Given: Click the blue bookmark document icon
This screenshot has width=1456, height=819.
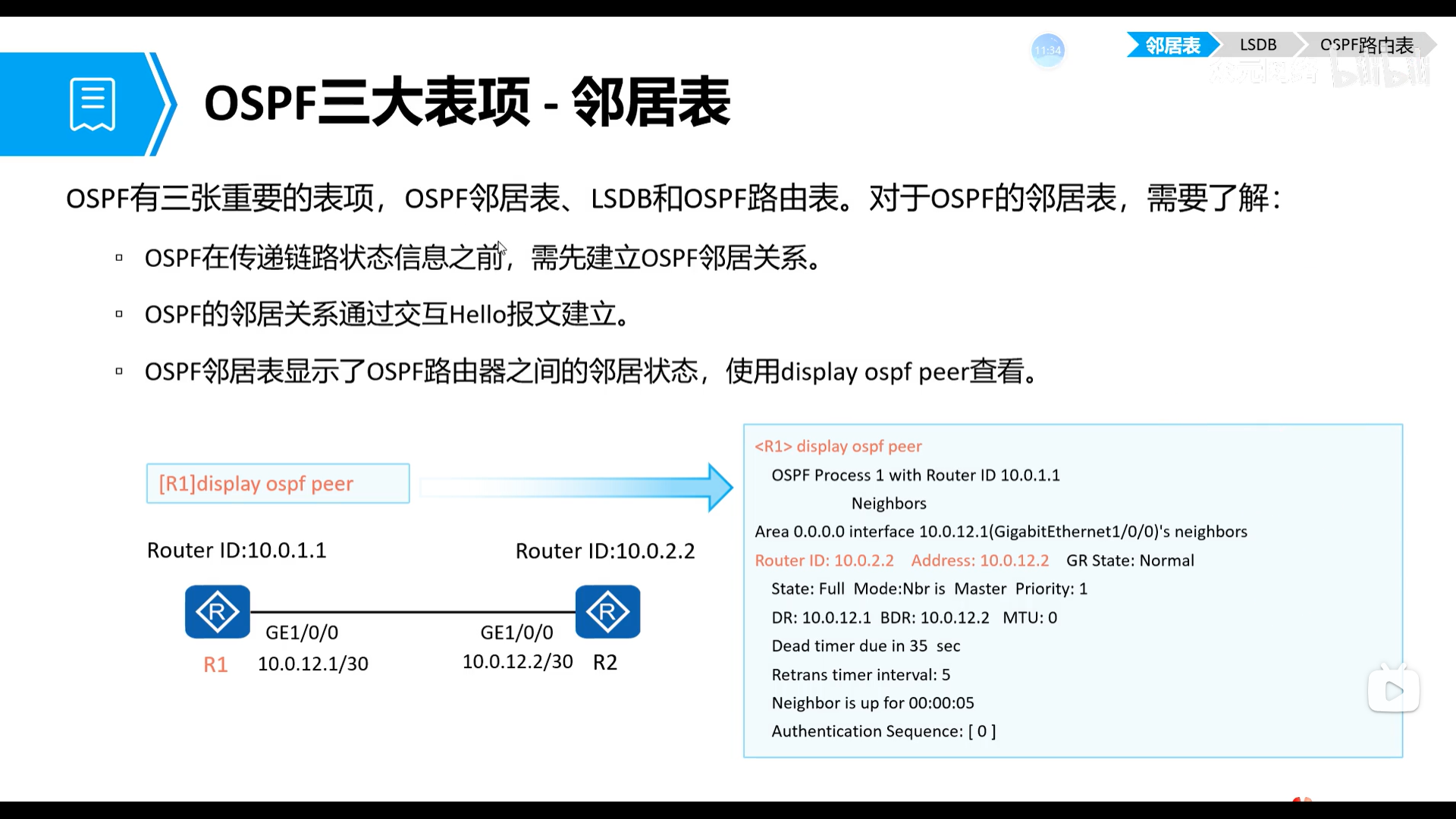Looking at the screenshot, I should 93,104.
